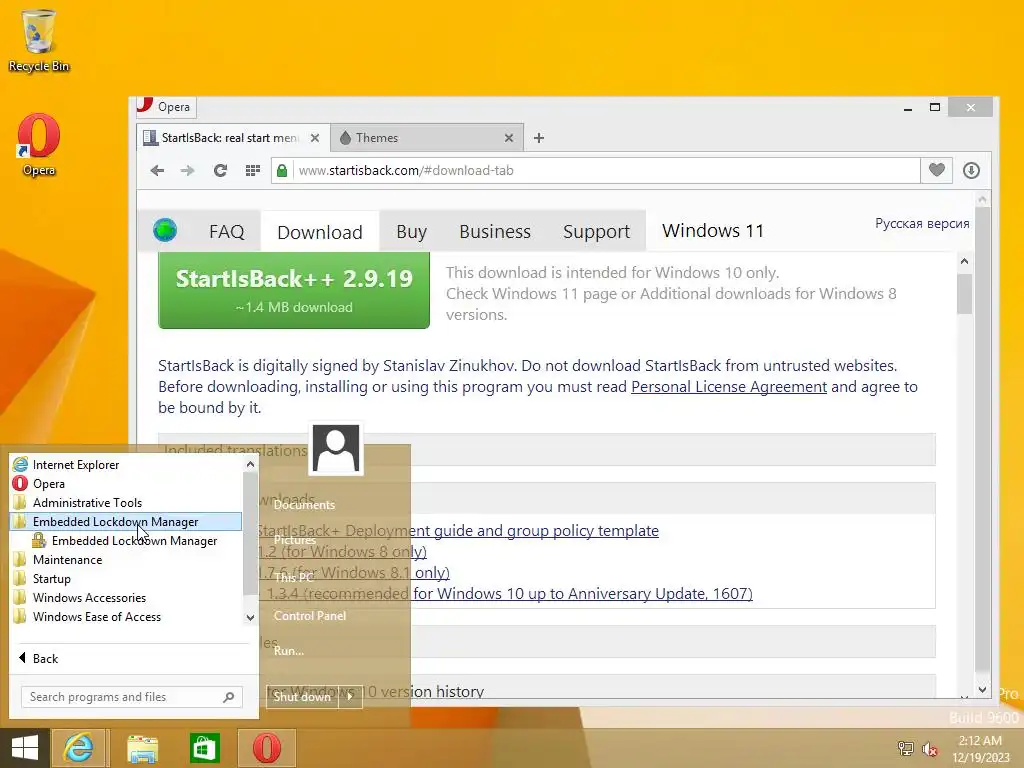Viewport: 1024px width, 768px height.
Task: Click the Windows 11 tab link
Action: [712, 231]
